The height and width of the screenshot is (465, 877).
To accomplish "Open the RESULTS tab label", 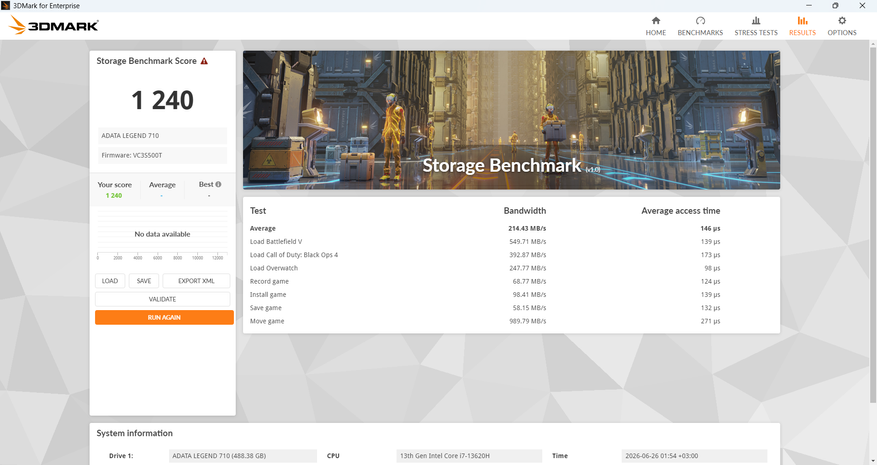I will [x=803, y=32].
